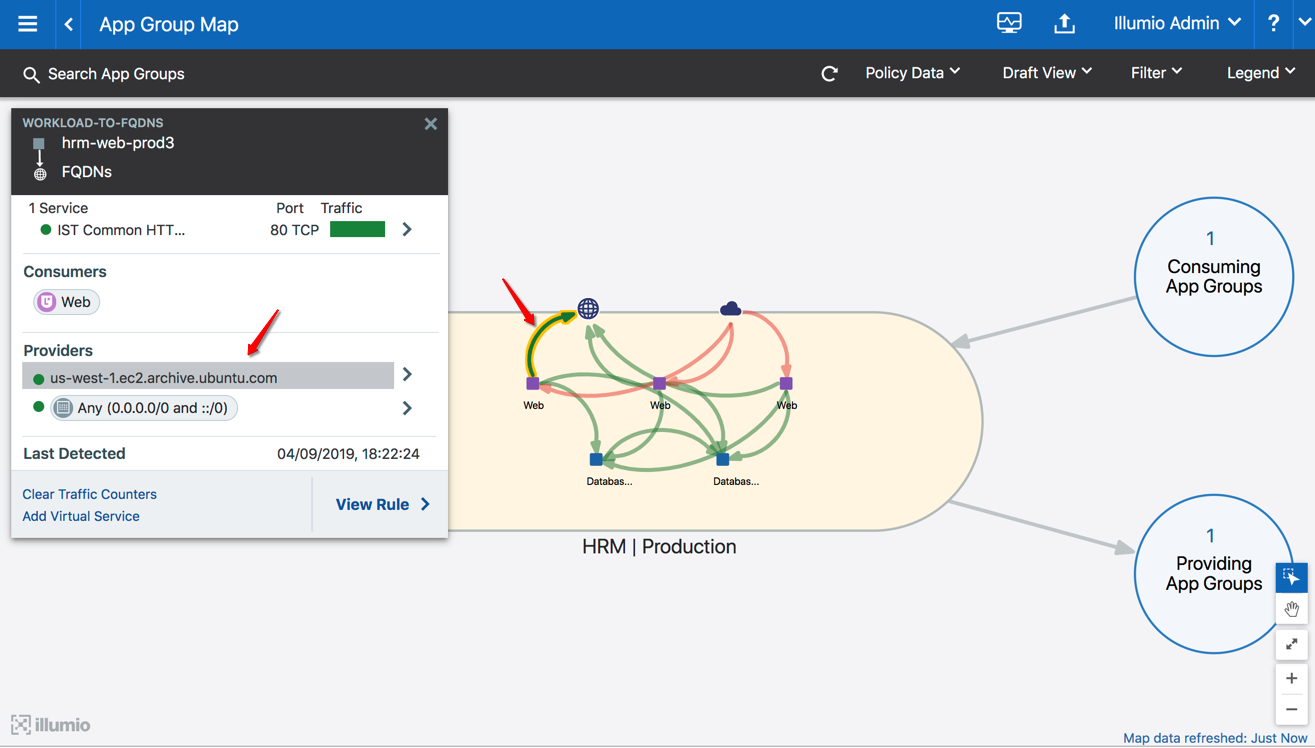Select the Any (0.0.0.0/0 and ::/0) IP list
This screenshot has width=1315, height=748.
(x=144, y=408)
